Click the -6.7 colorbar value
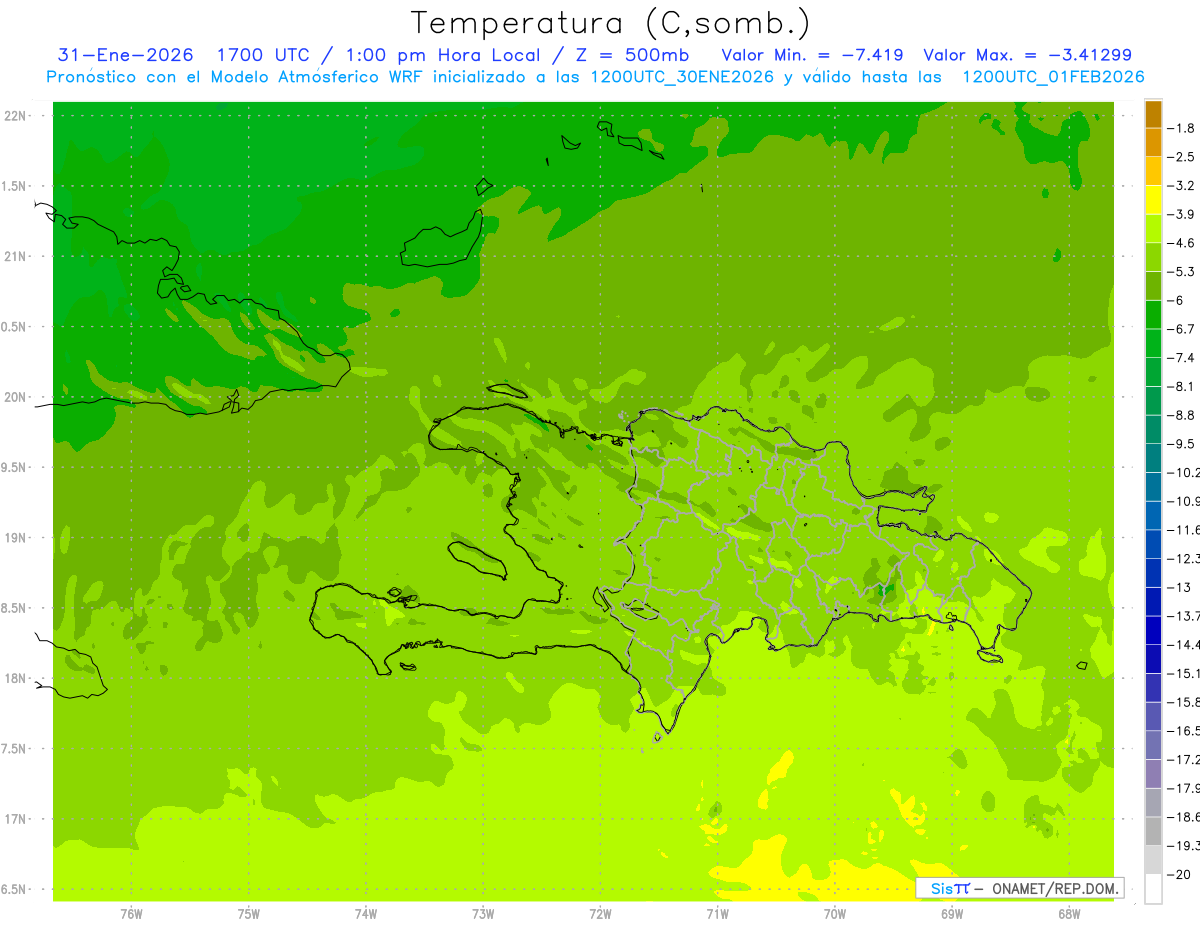This screenshot has height=927, width=1200. [1182, 329]
